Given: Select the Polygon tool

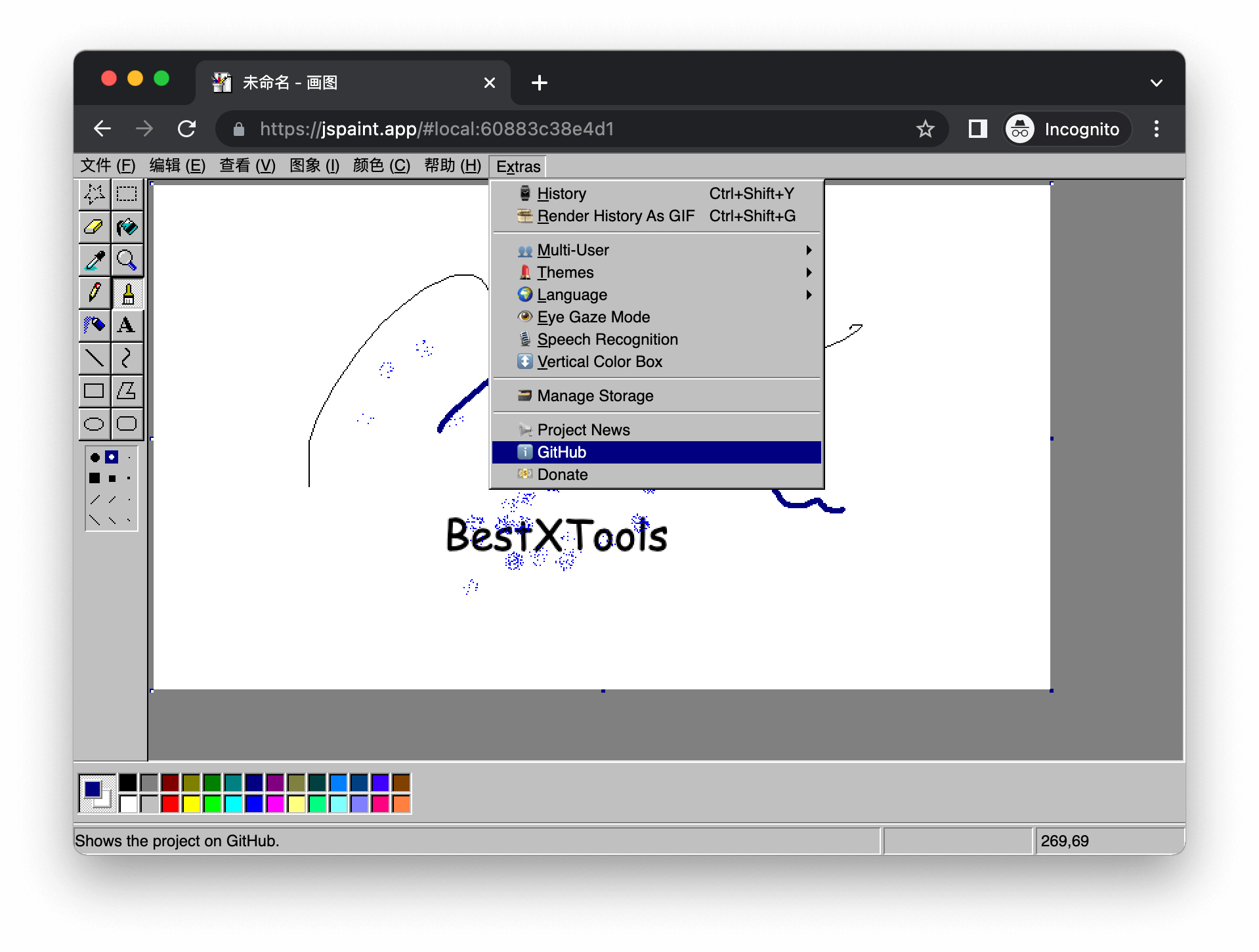Looking at the screenshot, I should click(x=127, y=391).
